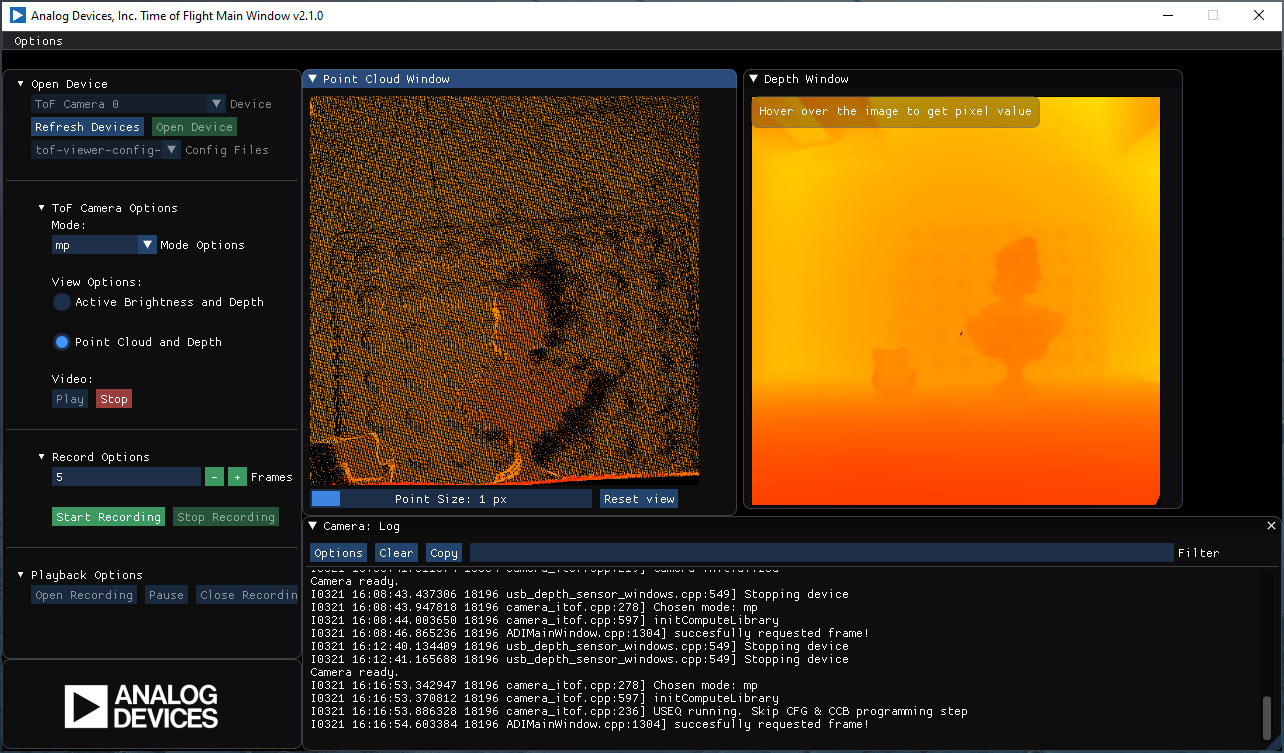Click the video Play button

(x=70, y=399)
